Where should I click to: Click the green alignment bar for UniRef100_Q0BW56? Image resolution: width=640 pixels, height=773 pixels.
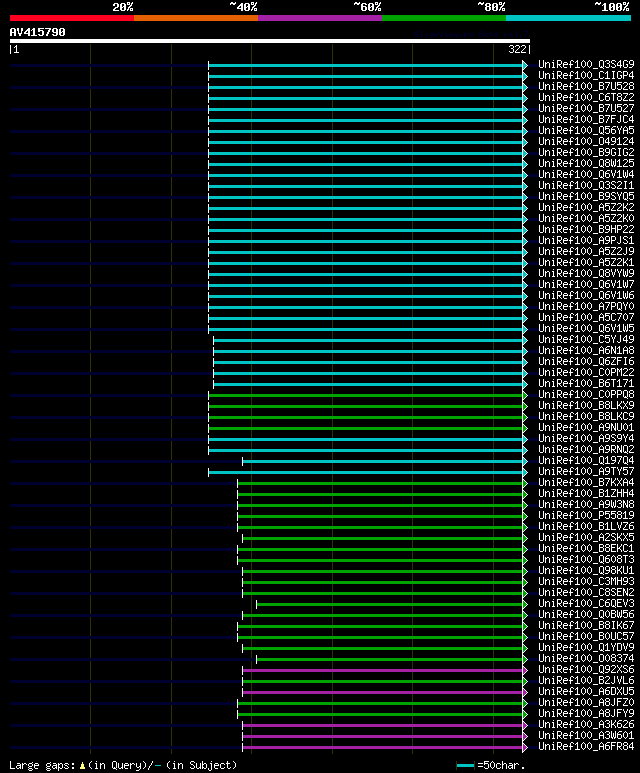click(x=385, y=615)
